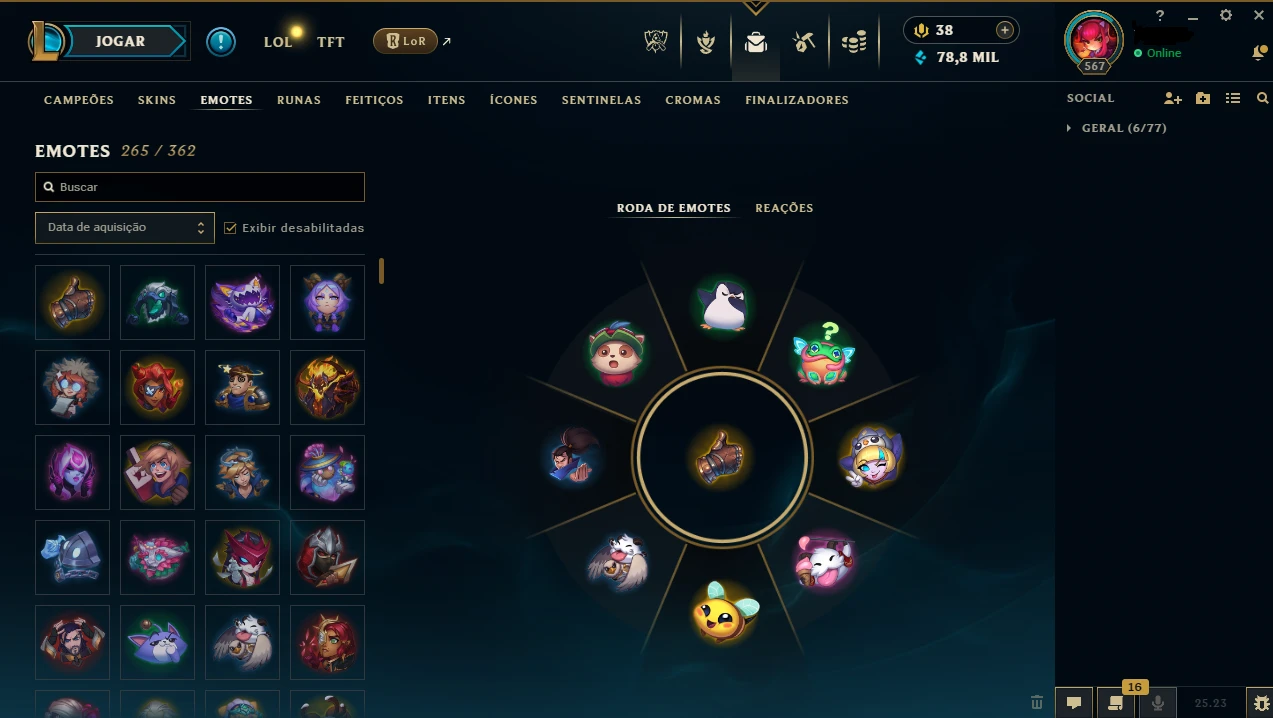Click the add friend icon
The image size is (1273, 718).
[1173, 98]
